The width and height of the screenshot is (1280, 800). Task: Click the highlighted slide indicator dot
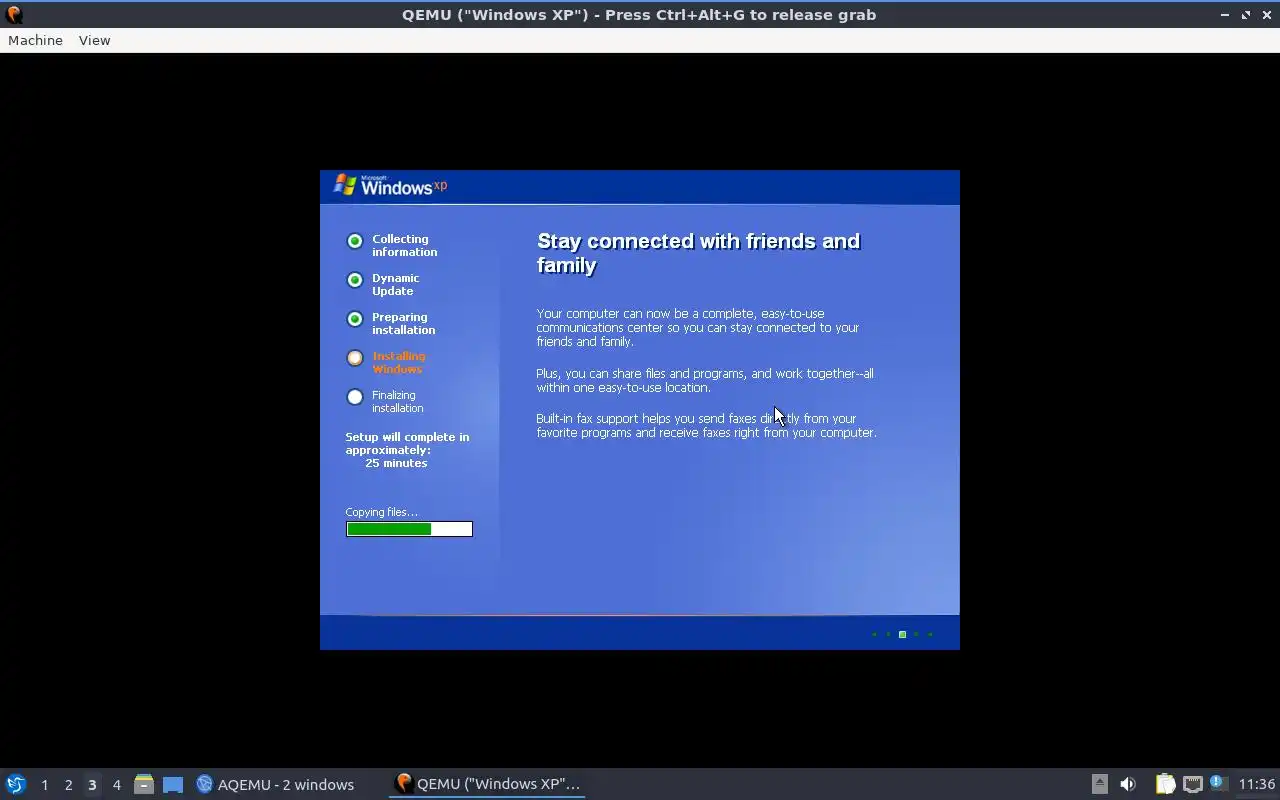[902, 634]
